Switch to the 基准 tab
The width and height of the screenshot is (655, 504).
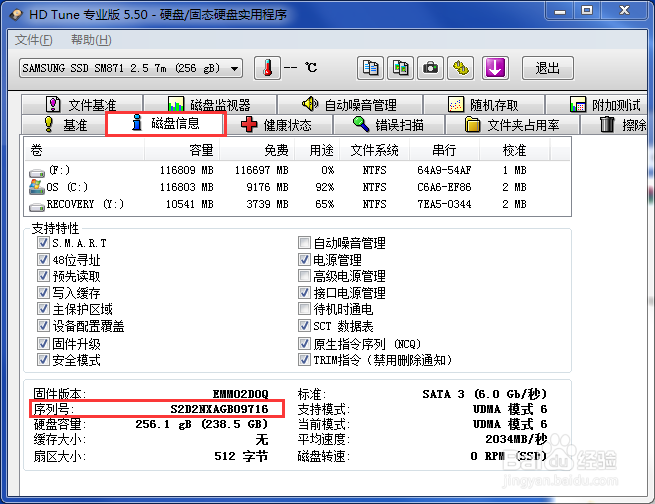tap(64, 124)
